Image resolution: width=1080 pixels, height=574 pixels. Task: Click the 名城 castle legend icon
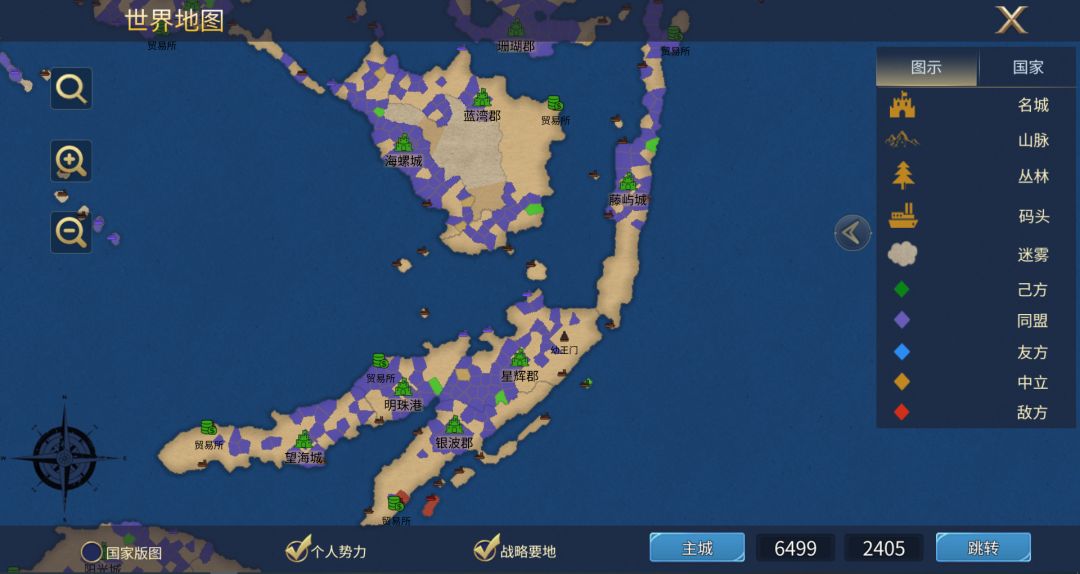(902, 105)
